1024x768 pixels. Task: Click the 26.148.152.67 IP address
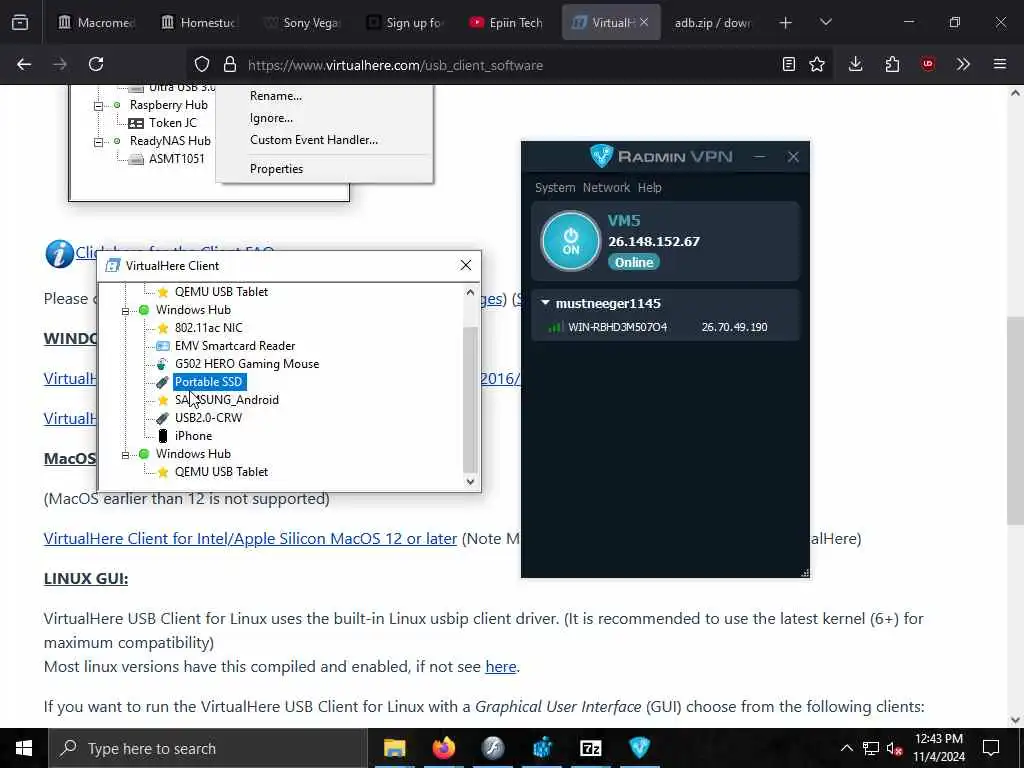[654, 242]
